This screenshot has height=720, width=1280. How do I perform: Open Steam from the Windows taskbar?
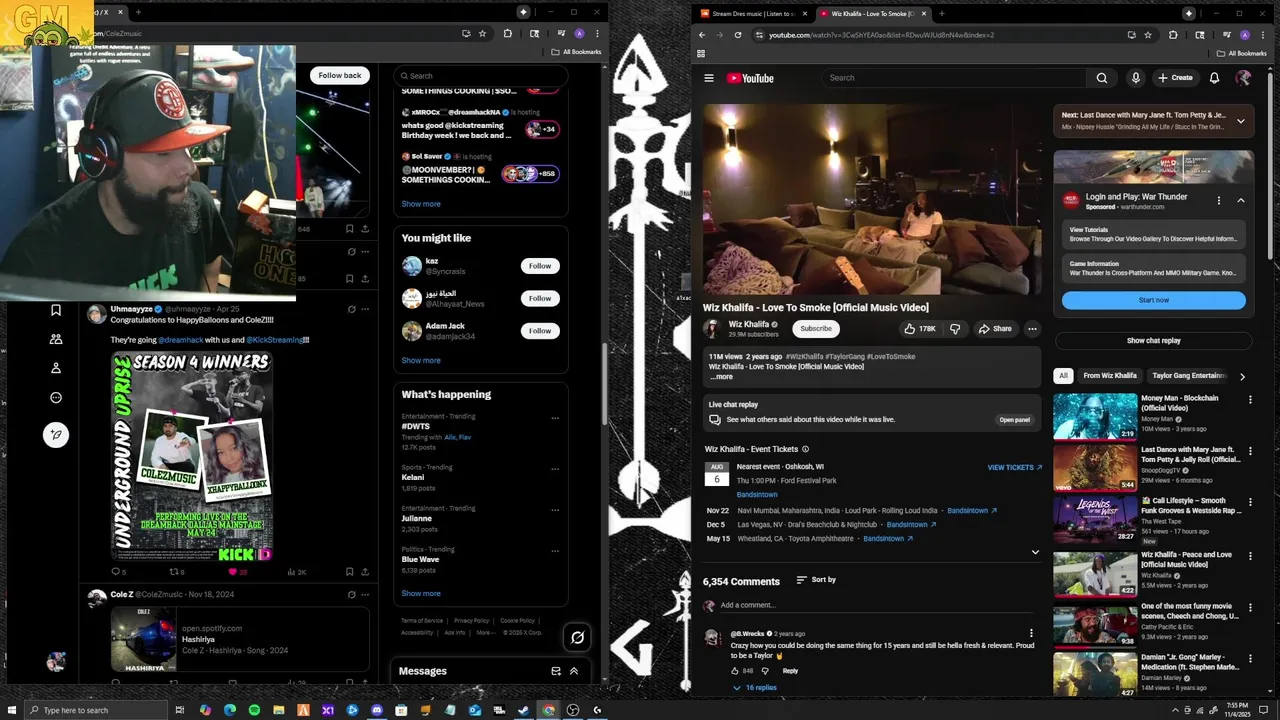pyautogui.click(x=523, y=710)
